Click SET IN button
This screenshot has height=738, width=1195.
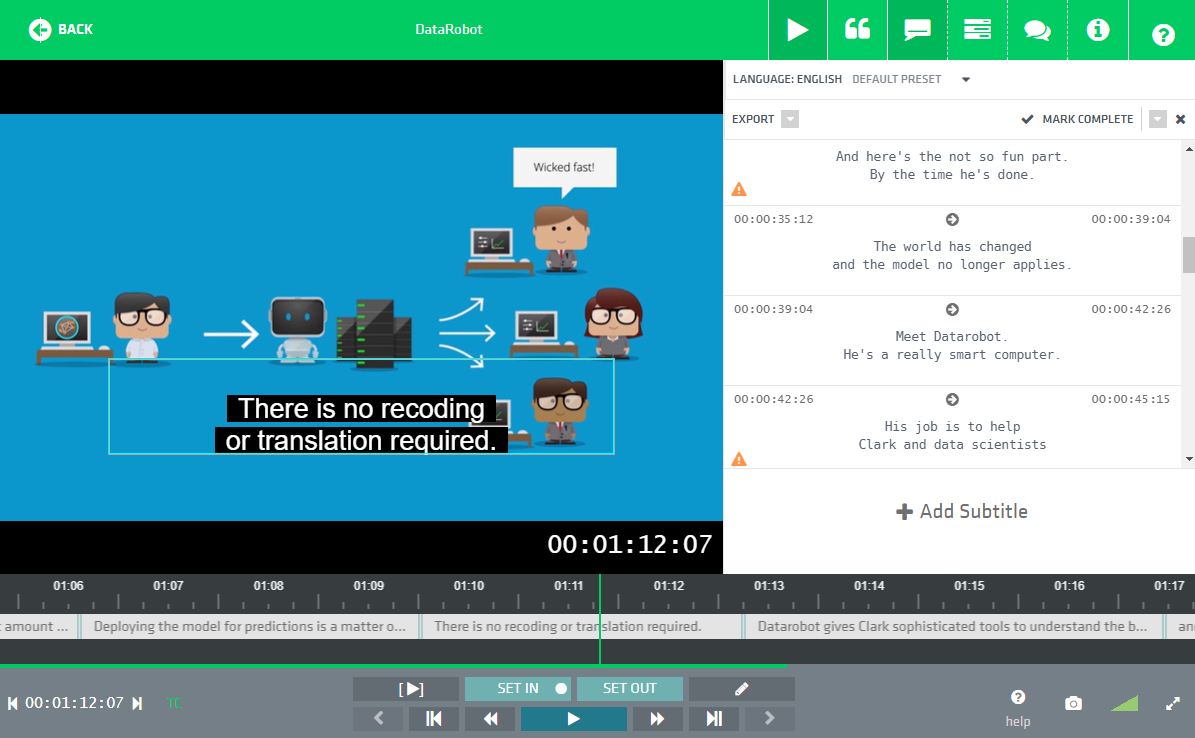coord(517,688)
